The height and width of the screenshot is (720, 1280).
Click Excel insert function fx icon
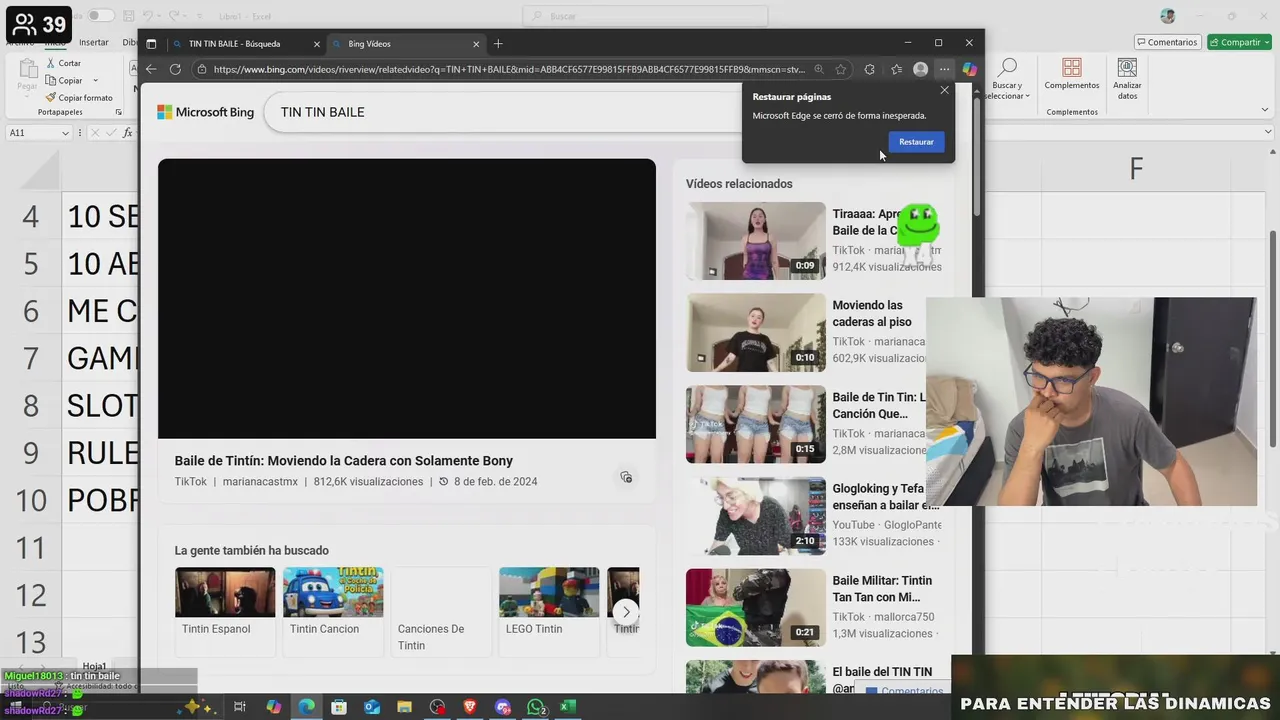click(x=128, y=133)
